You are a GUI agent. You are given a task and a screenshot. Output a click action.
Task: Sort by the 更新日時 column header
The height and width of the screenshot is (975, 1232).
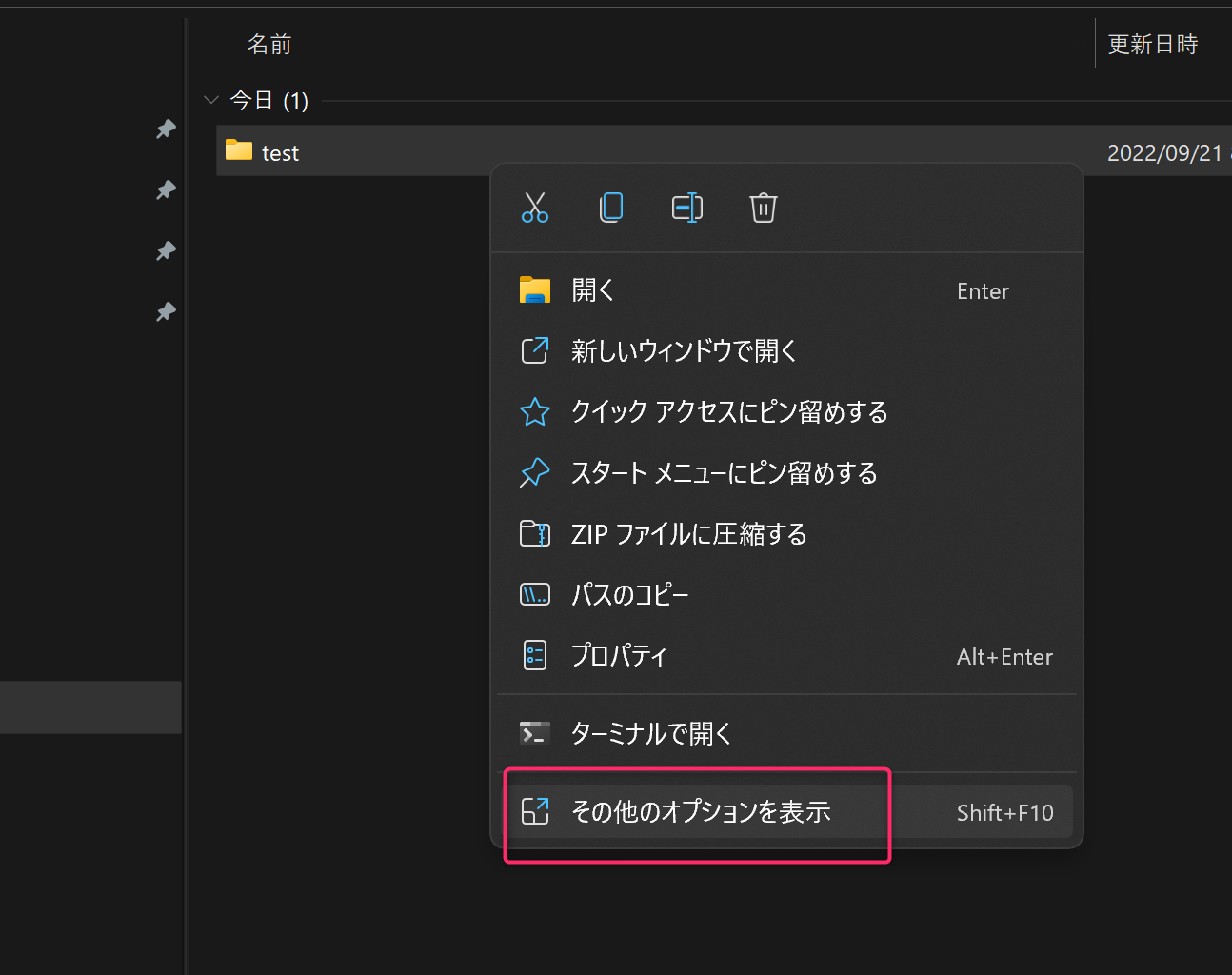pyautogui.click(x=1152, y=45)
